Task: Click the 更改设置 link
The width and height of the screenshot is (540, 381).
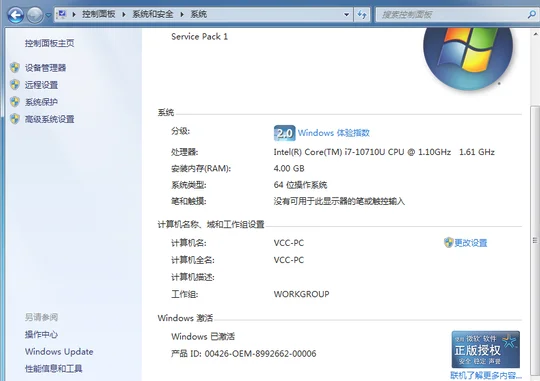Action: [470, 243]
